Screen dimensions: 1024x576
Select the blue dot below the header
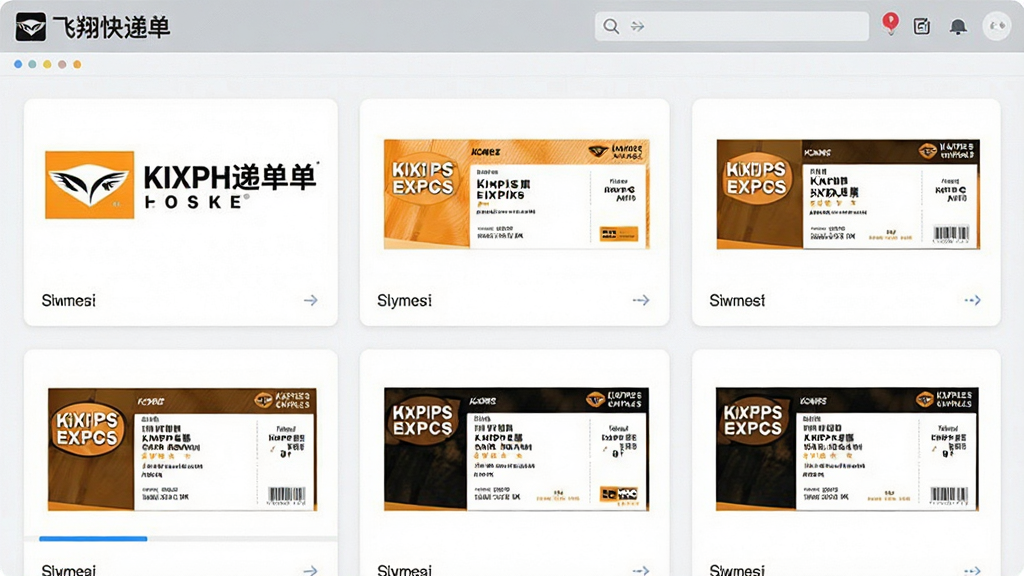click(18, 64)
